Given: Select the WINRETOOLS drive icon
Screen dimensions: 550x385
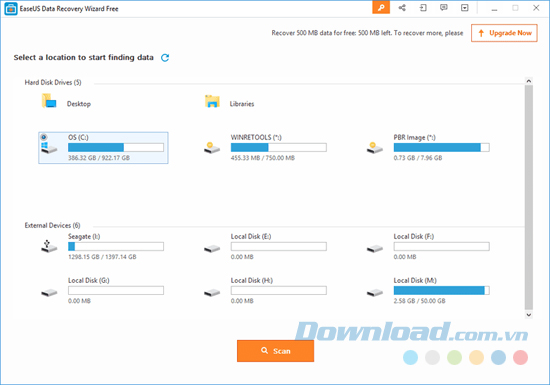Looking at the screenshot, I should (212, 148).
